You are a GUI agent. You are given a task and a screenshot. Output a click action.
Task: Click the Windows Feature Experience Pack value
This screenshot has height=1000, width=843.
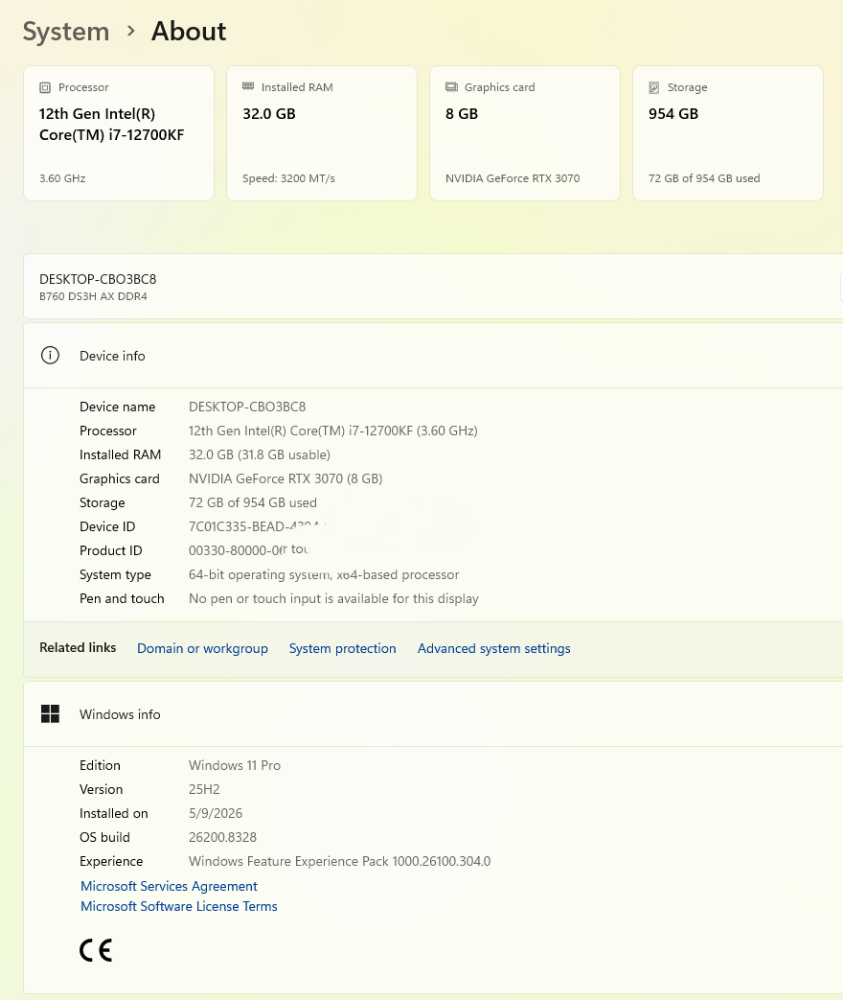tap(339, 861)
